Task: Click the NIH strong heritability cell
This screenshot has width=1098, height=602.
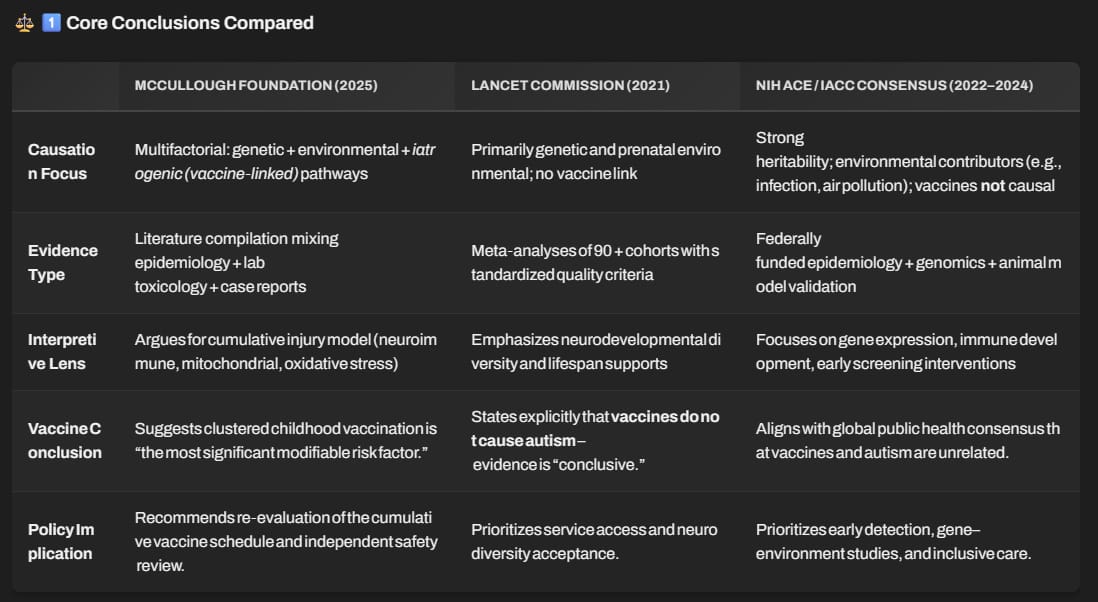Action: 908,162
